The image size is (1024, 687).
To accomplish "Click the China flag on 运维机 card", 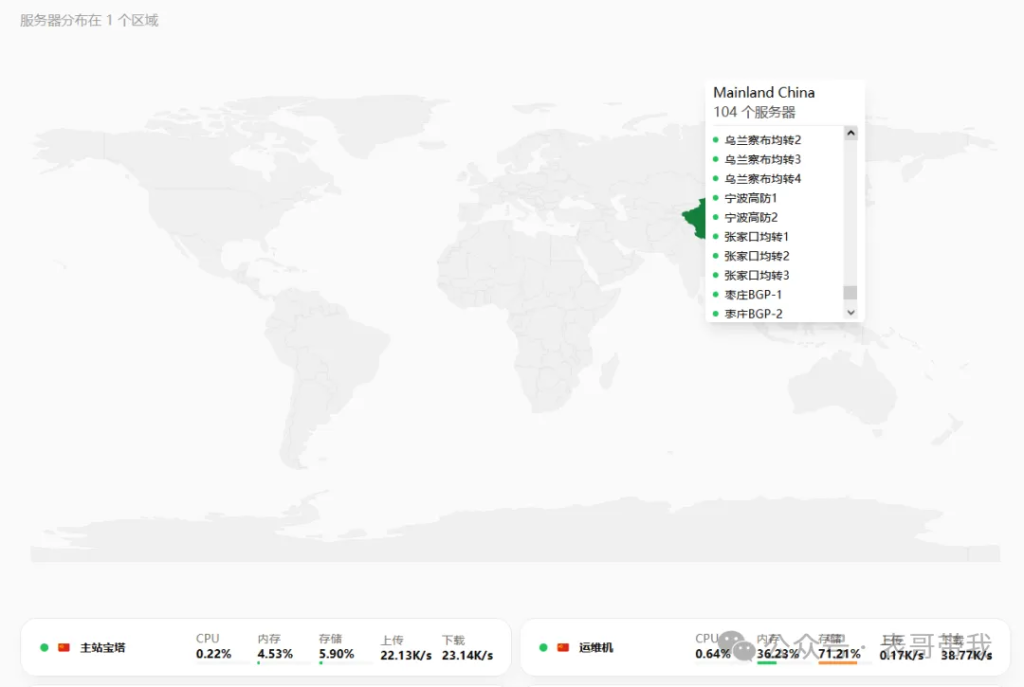I will tap(563, 647).
